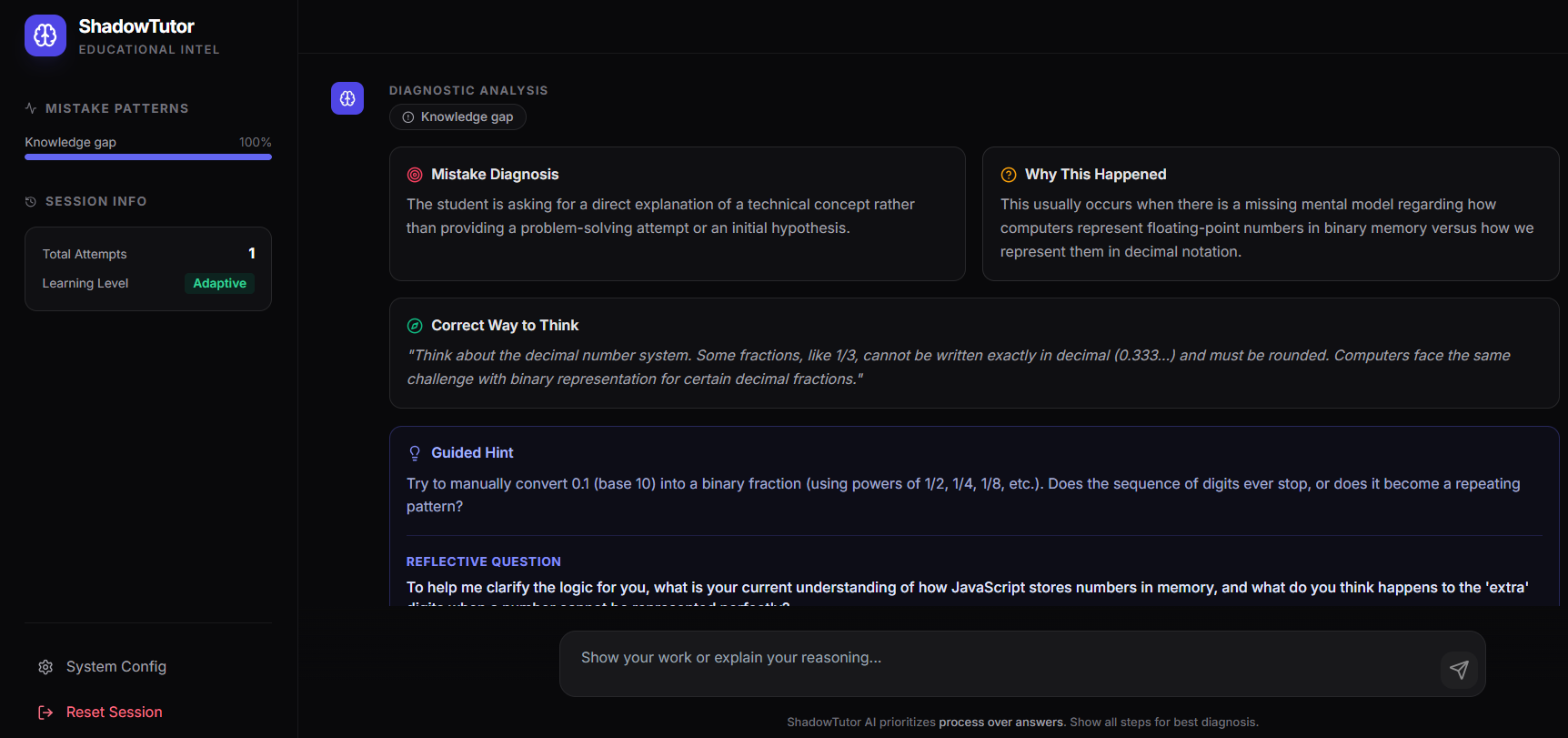Click the System Config gear icon
The width and height of the screenshot is (1568, 738).
[x=45, y=667]
